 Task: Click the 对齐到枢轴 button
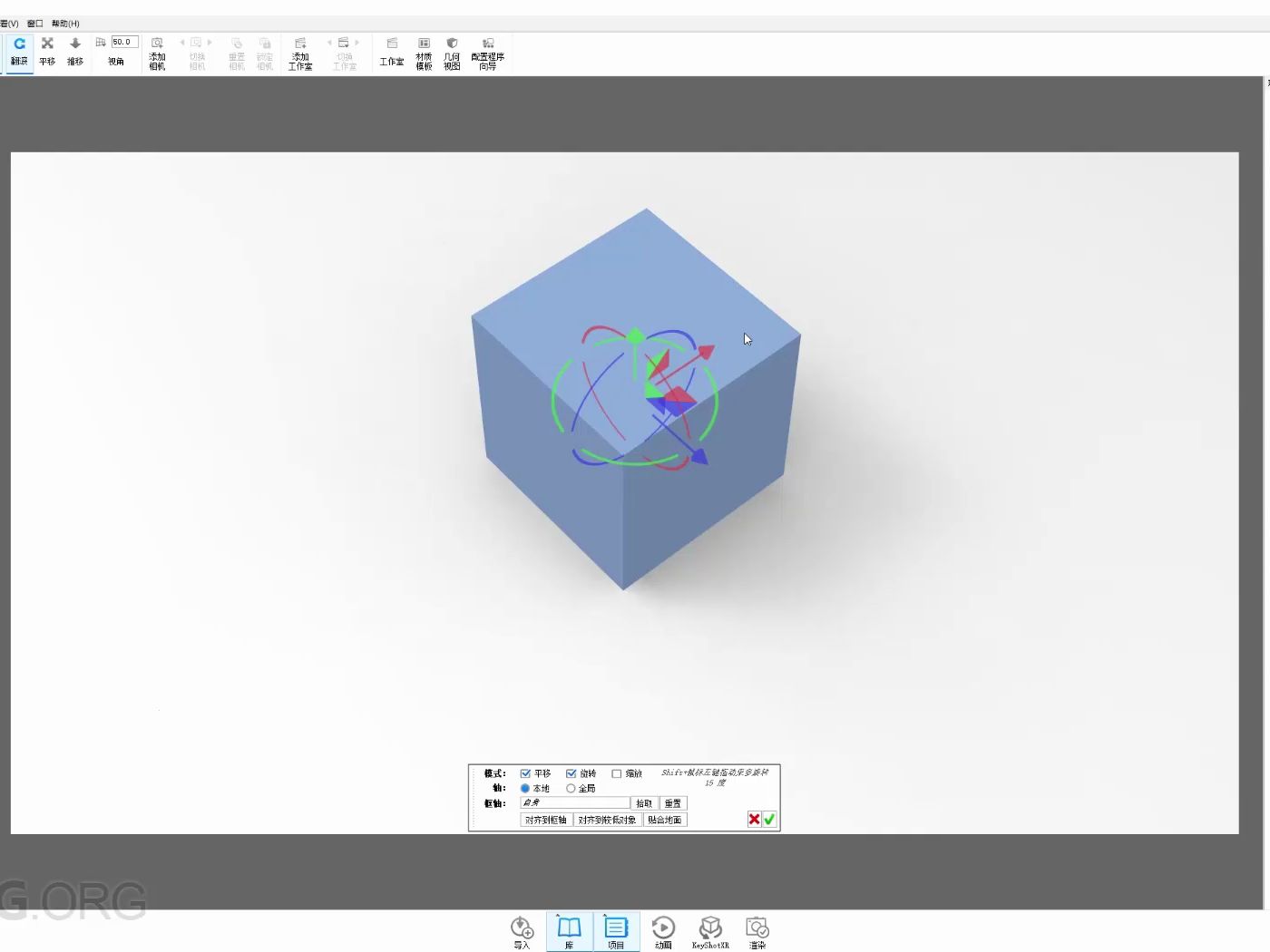(x=546, y=820)
